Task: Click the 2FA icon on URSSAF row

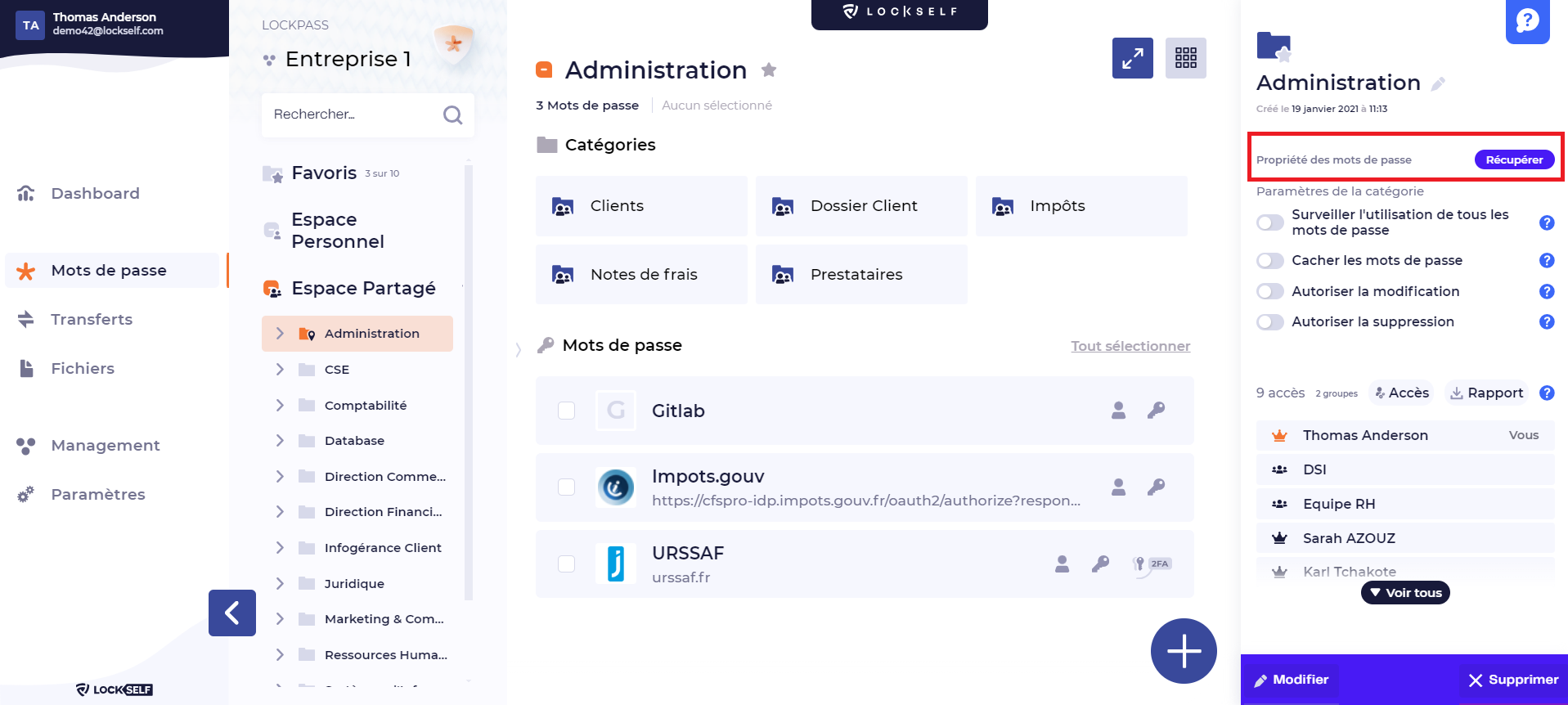Action: pos(1152,564)
